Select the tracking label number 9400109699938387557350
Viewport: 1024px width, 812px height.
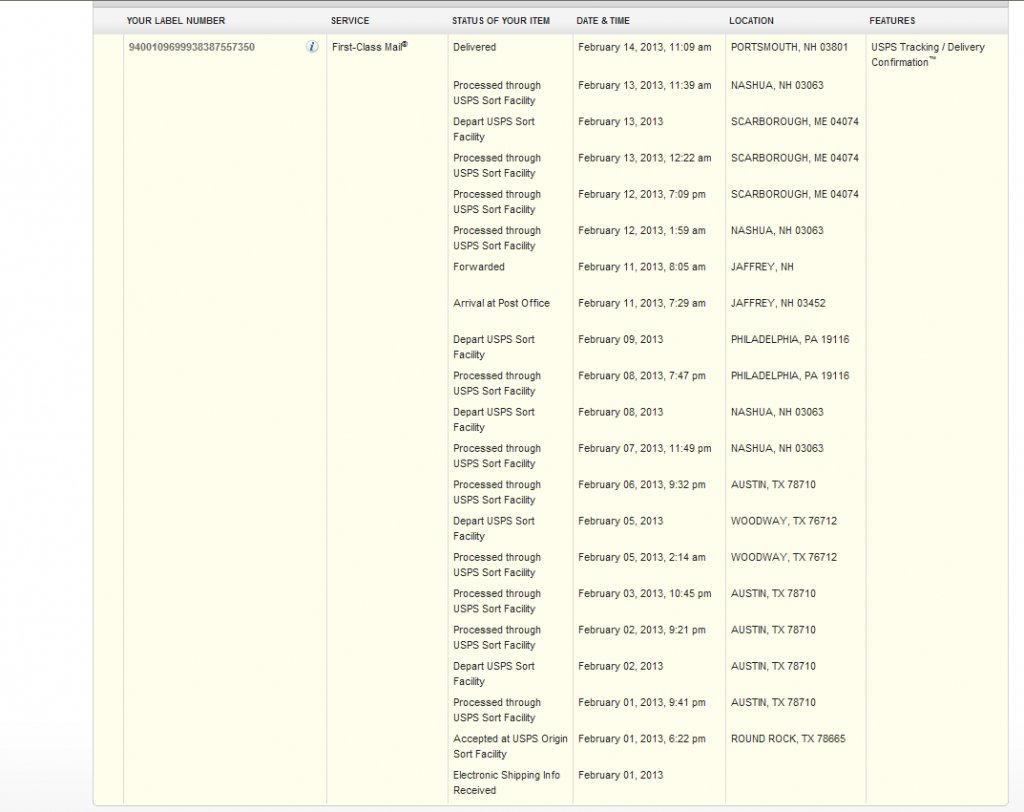click(191, 47)
